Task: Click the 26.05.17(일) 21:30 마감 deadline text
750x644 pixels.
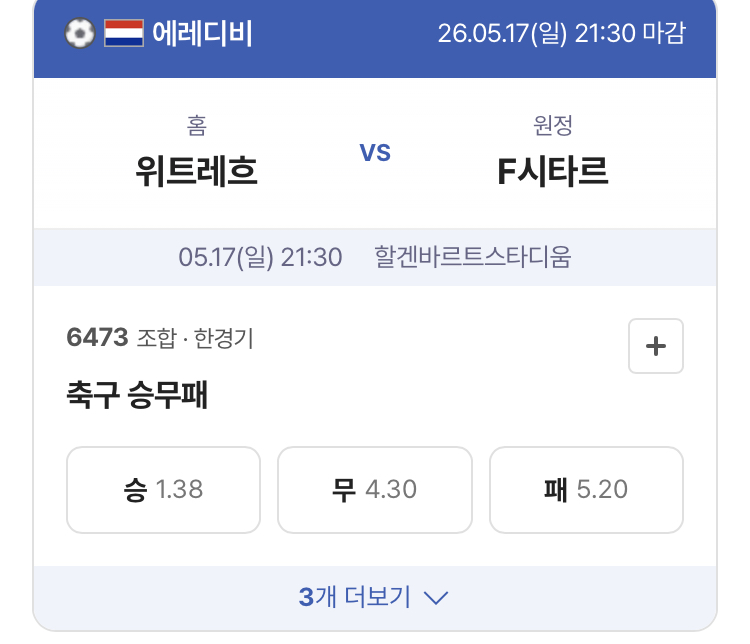Action: pos(562,33)
